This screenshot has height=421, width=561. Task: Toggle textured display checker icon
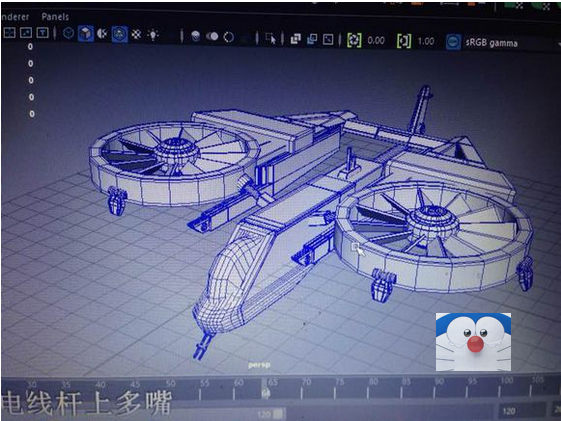click(136, 34)
